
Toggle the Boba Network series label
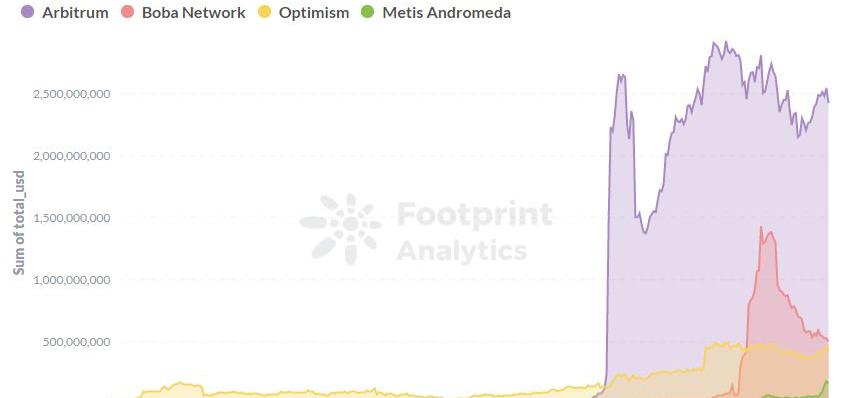click(x=193, y=12)
